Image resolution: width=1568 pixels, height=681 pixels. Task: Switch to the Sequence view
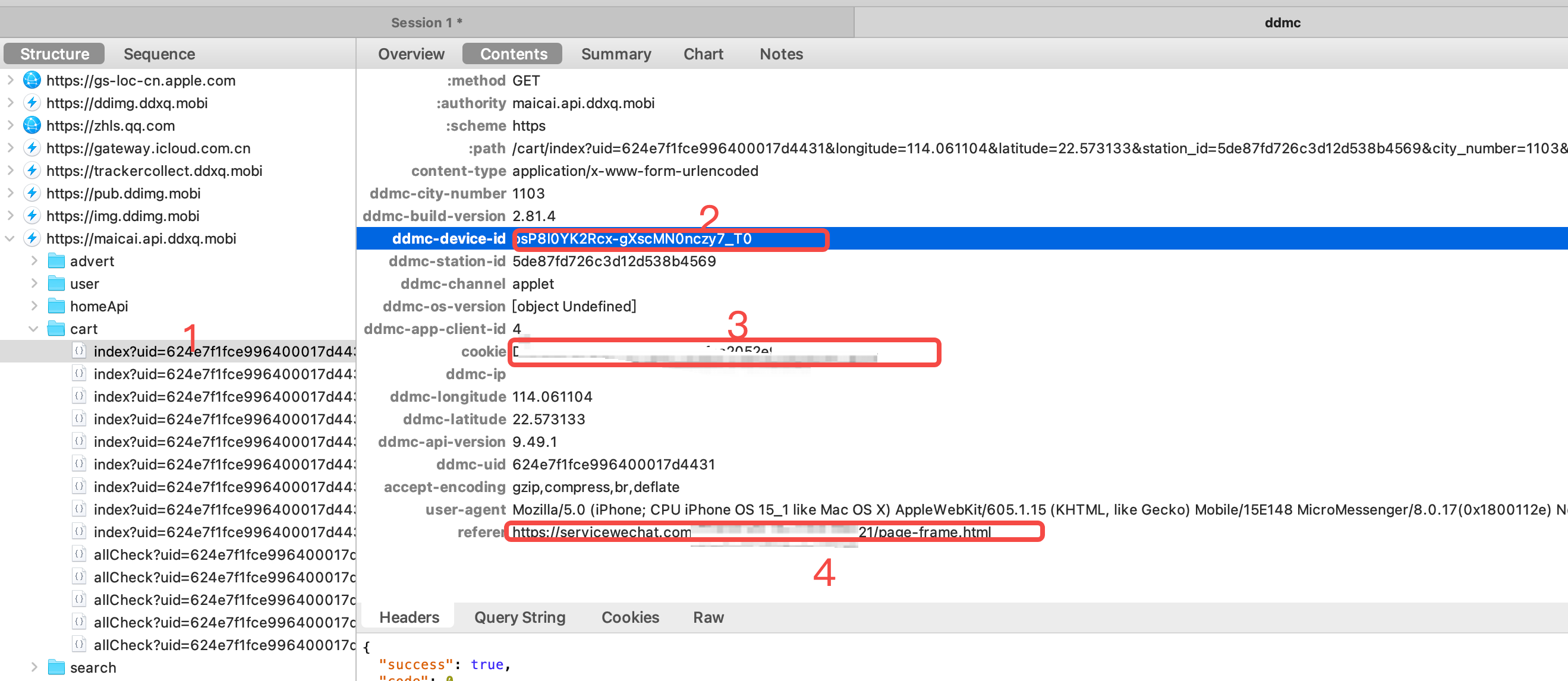pos(159,53)
